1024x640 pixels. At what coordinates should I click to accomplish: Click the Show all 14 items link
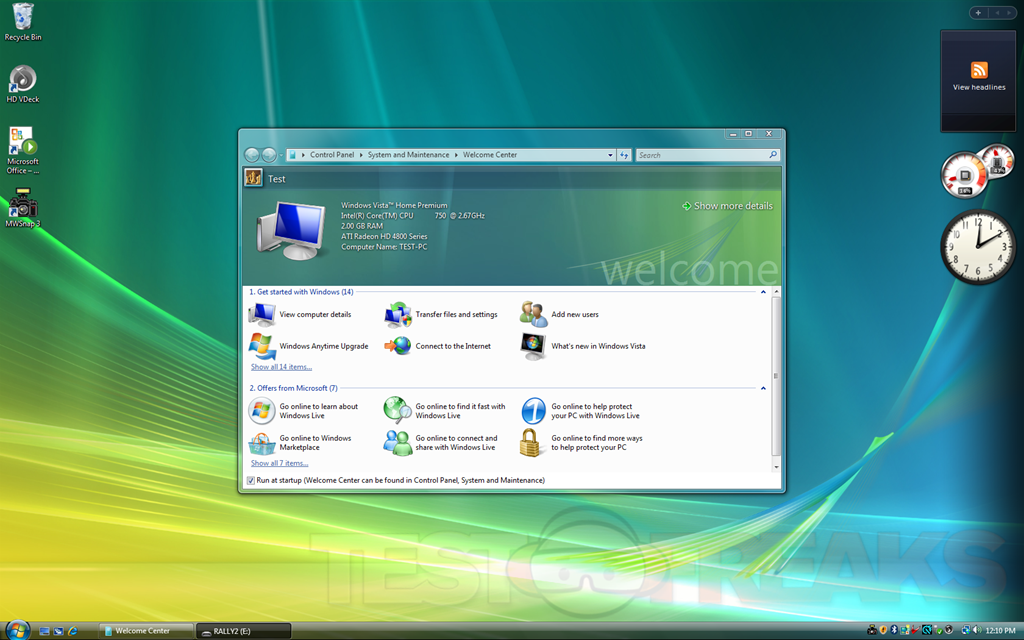click(x=281, y=367)
